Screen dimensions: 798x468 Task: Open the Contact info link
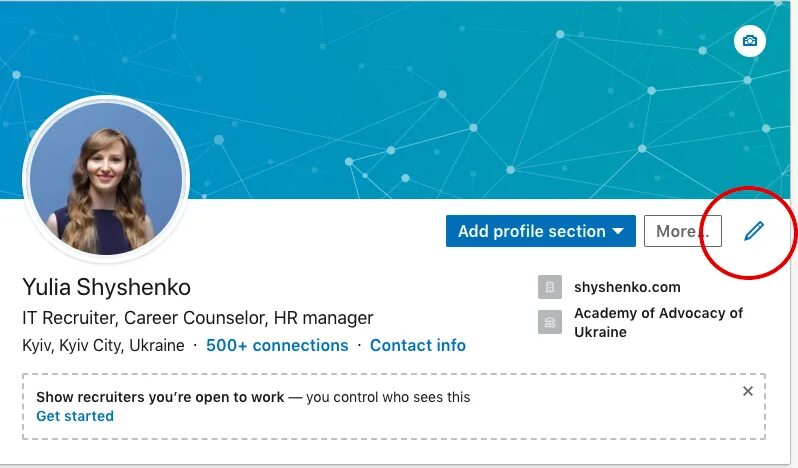pyautogui.click(x=418, y=345)
